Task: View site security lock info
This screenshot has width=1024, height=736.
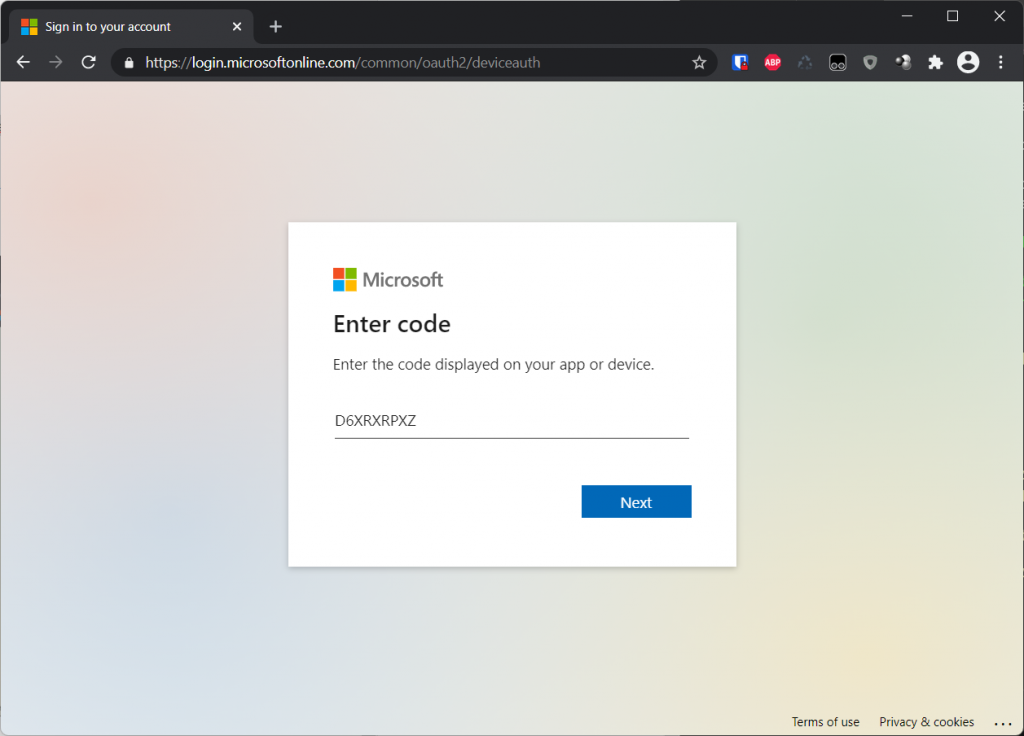Action: pos(129,63)
